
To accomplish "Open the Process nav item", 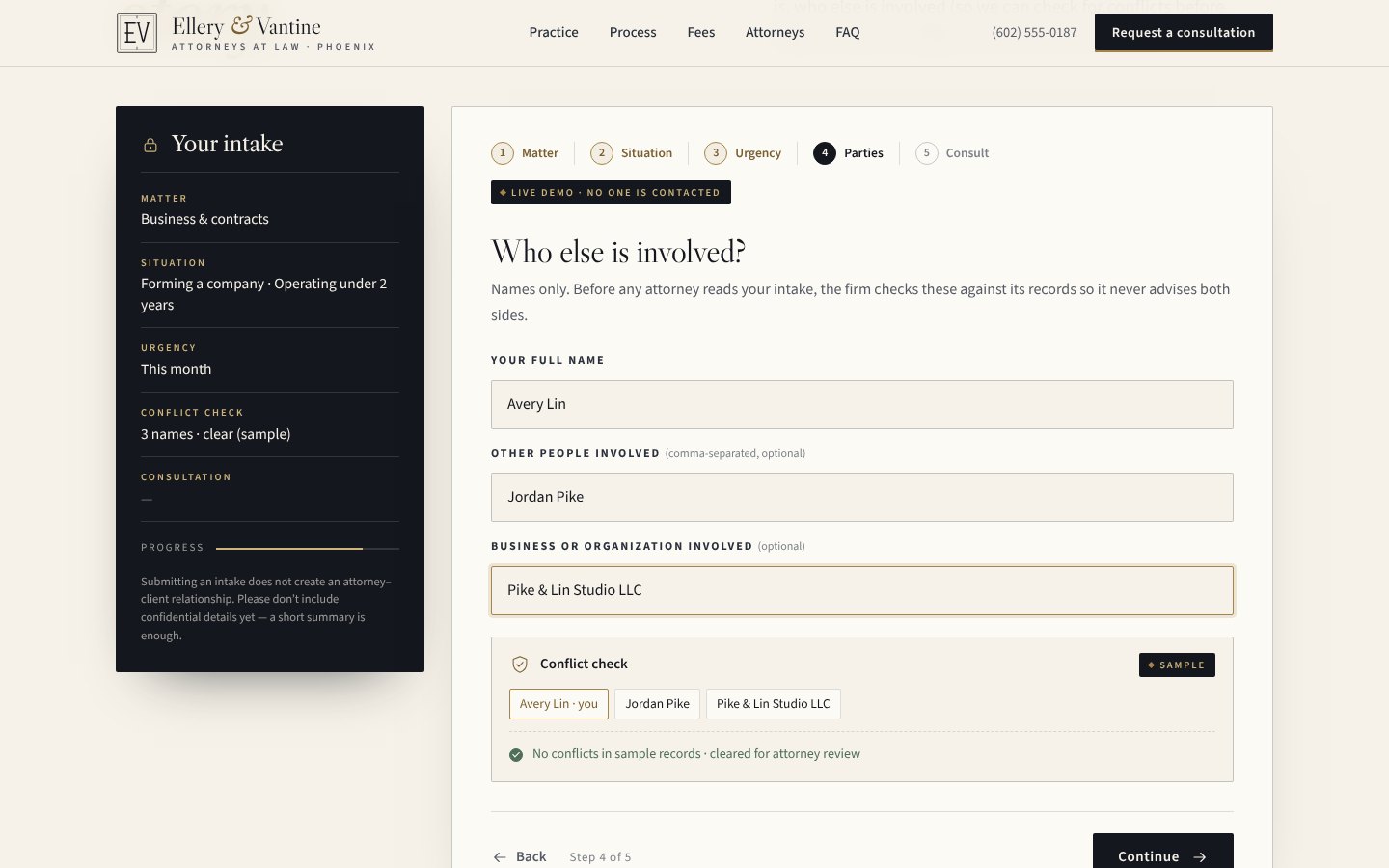I will [633, 32].
